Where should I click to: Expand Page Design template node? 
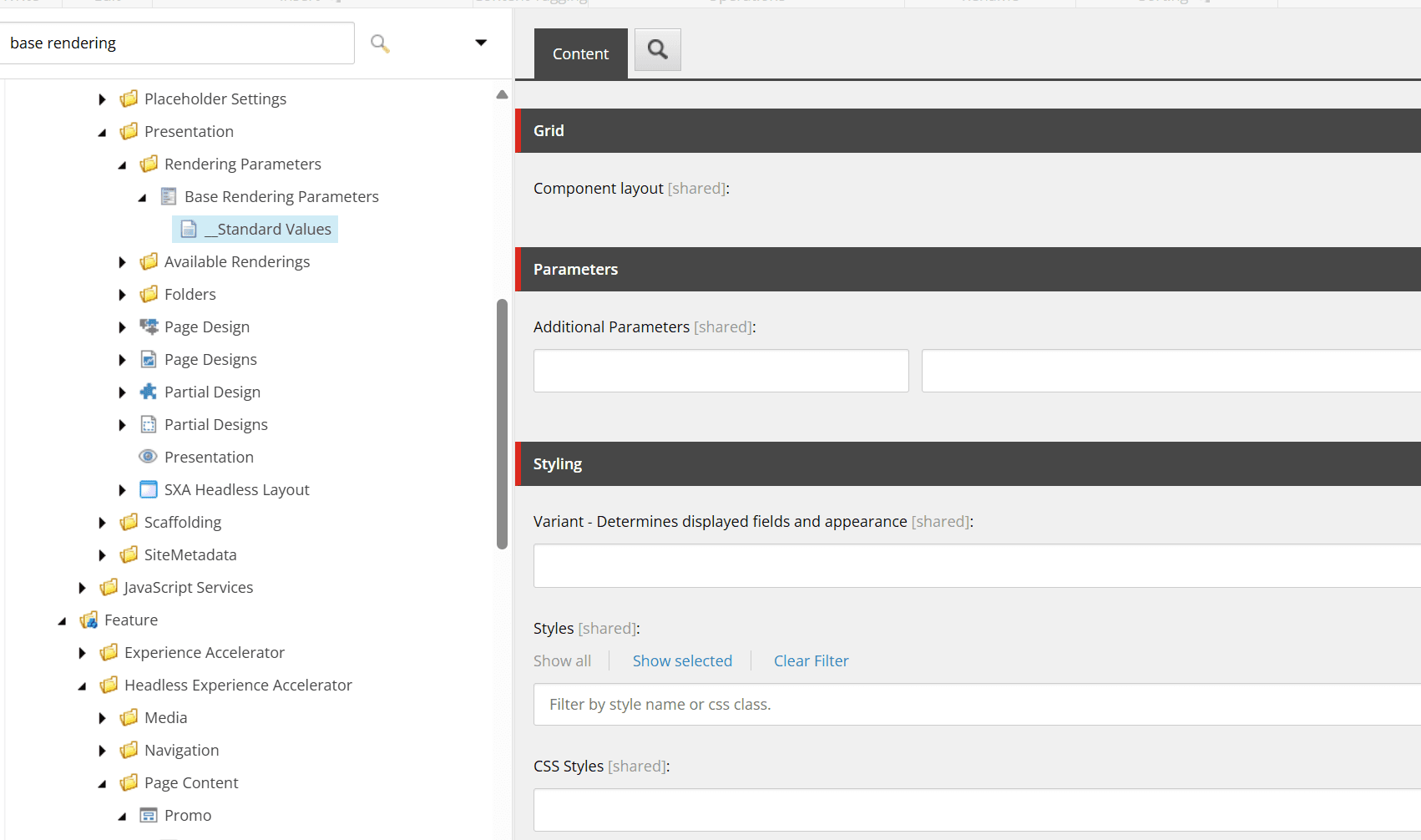click(x=122, y=327)
